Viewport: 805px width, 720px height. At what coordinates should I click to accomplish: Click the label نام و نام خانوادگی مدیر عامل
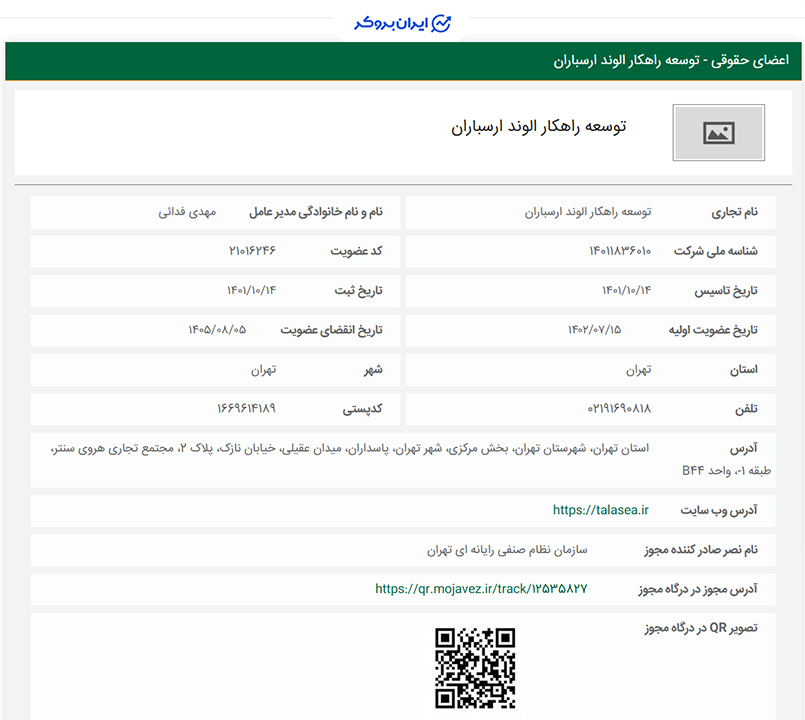click(316, 212)
